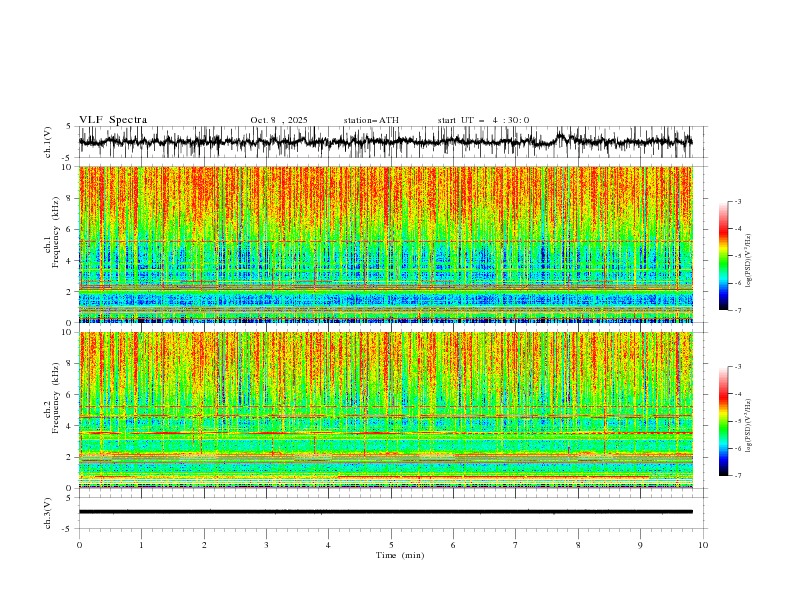Screen dimensions: 792x612
Task: Click the ch.1 spectrogram panel
Action: click(386, 244)
